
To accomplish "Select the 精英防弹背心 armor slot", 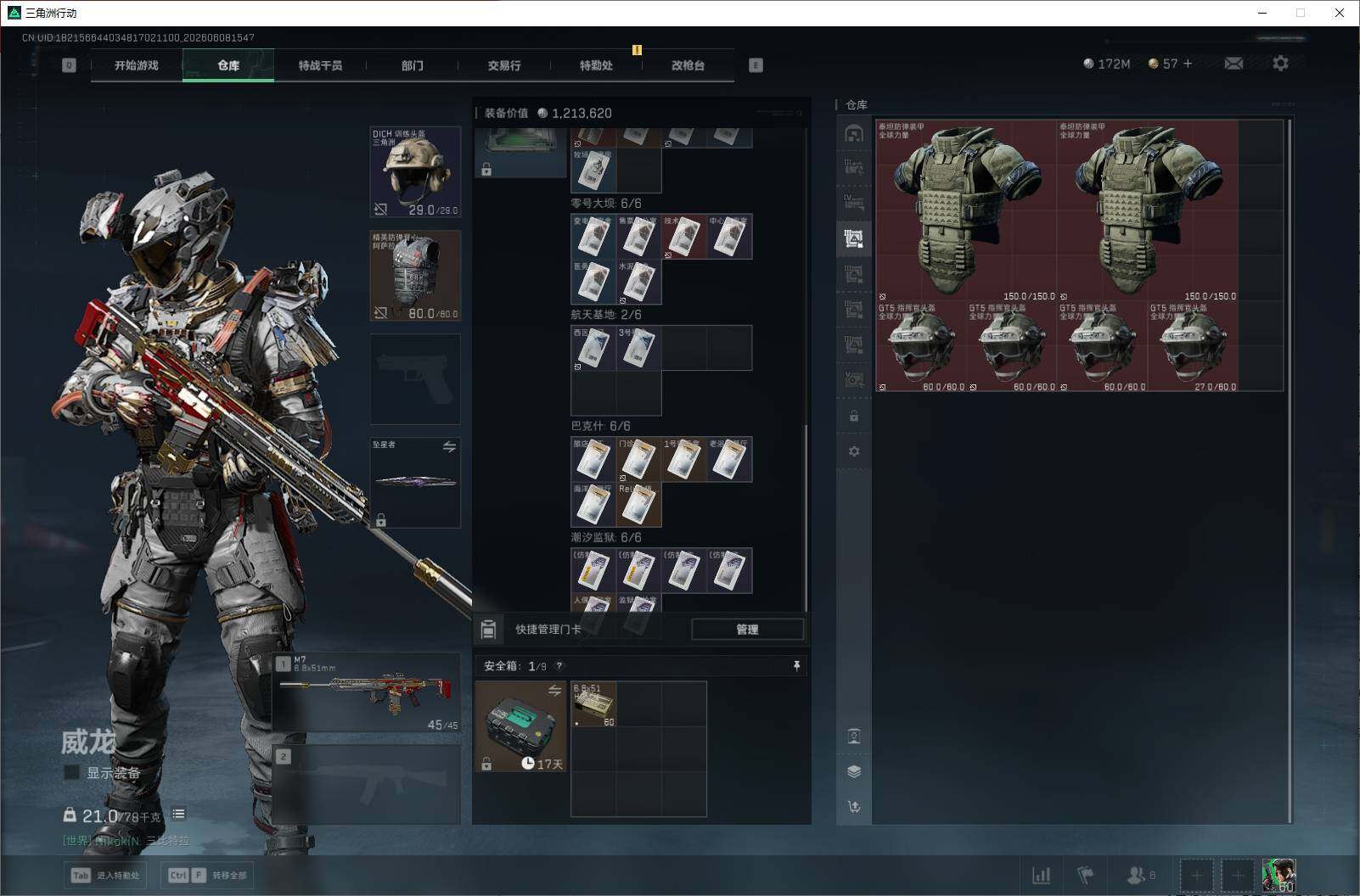I will 415,276.
